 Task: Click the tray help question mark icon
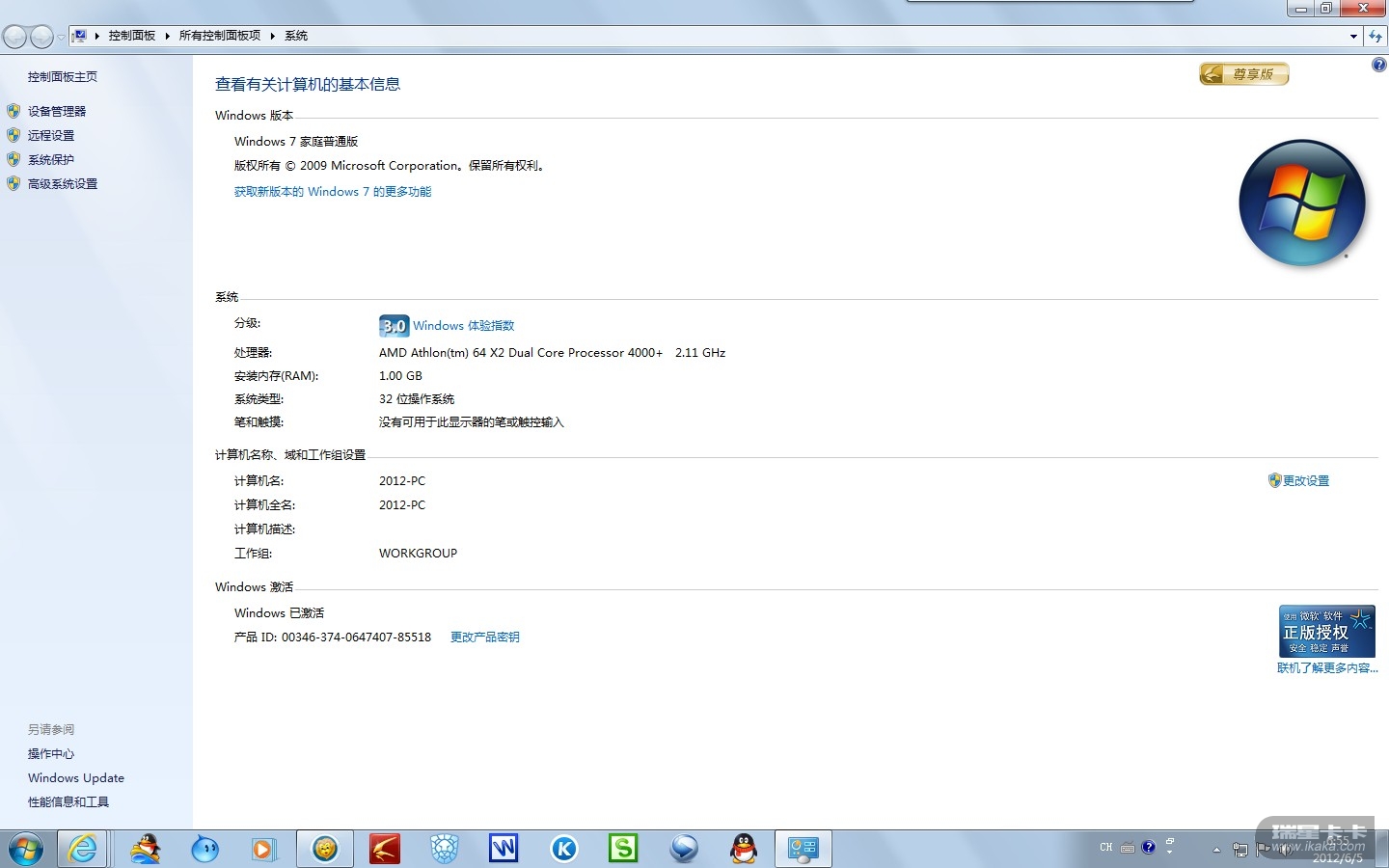(x=1149, y=848)
